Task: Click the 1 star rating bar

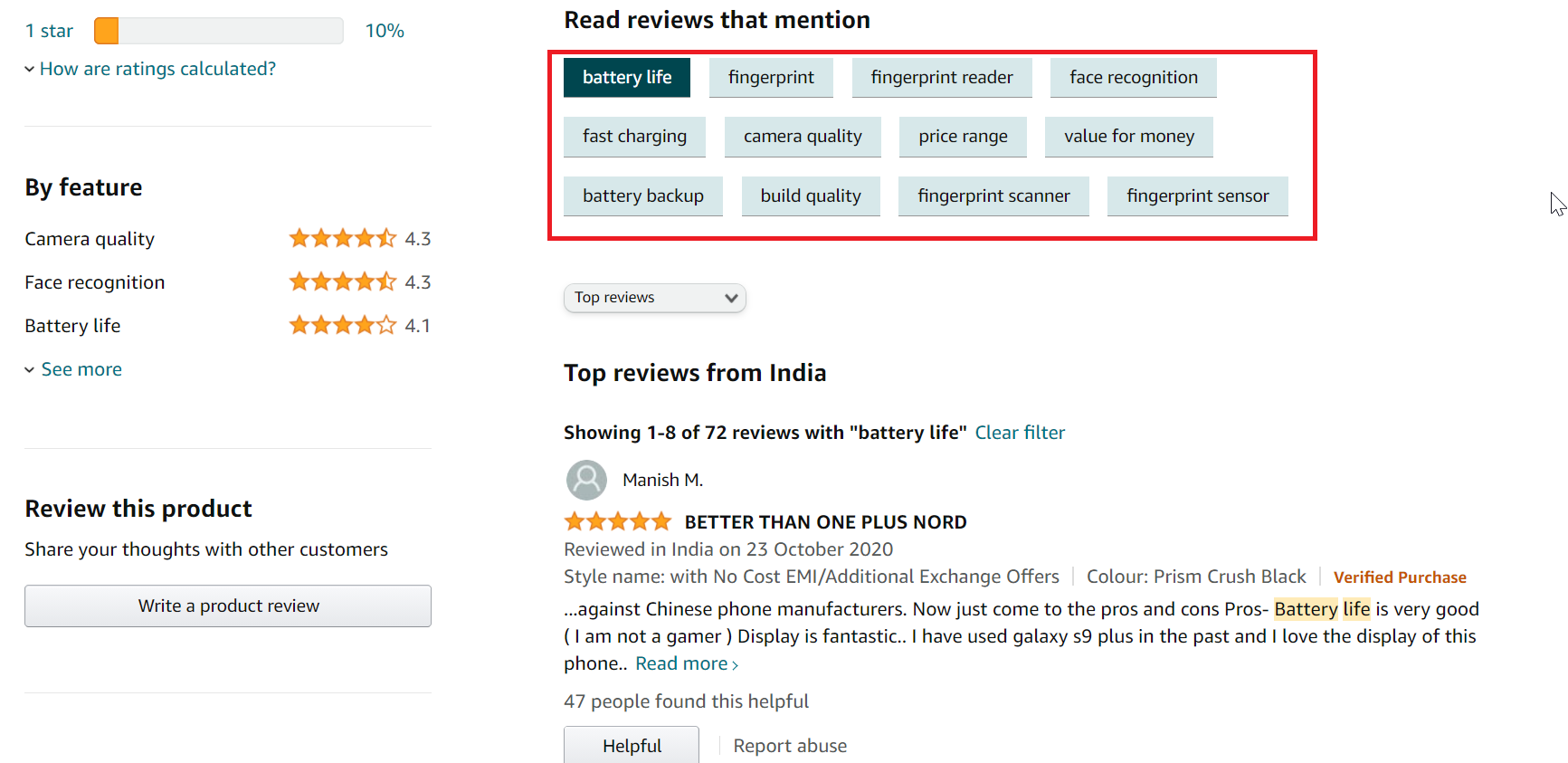Action: pyautogui.click(x=218, y=31)
